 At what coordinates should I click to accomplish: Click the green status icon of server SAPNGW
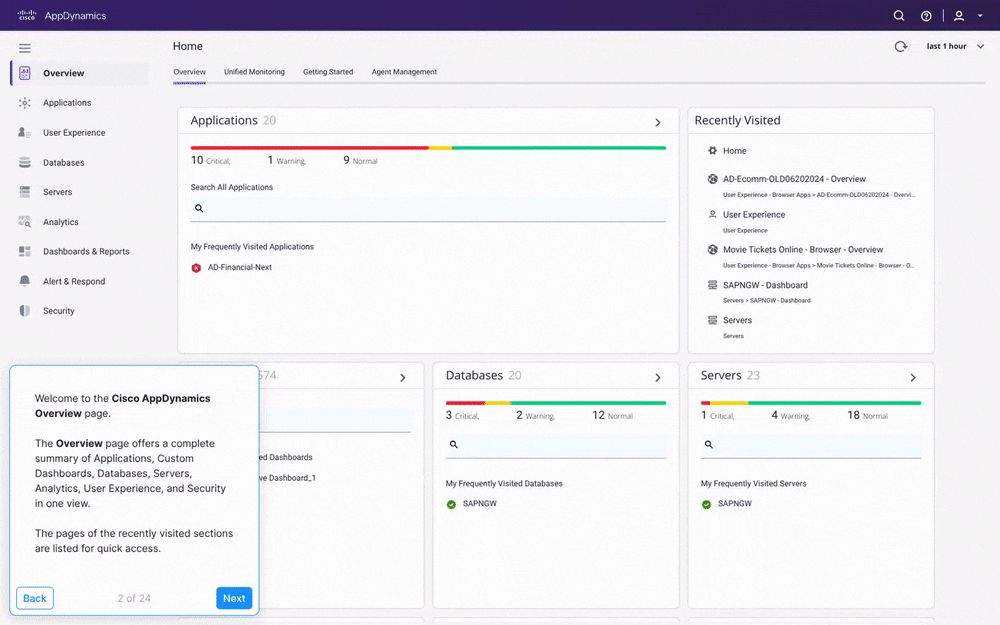point(707,504)
